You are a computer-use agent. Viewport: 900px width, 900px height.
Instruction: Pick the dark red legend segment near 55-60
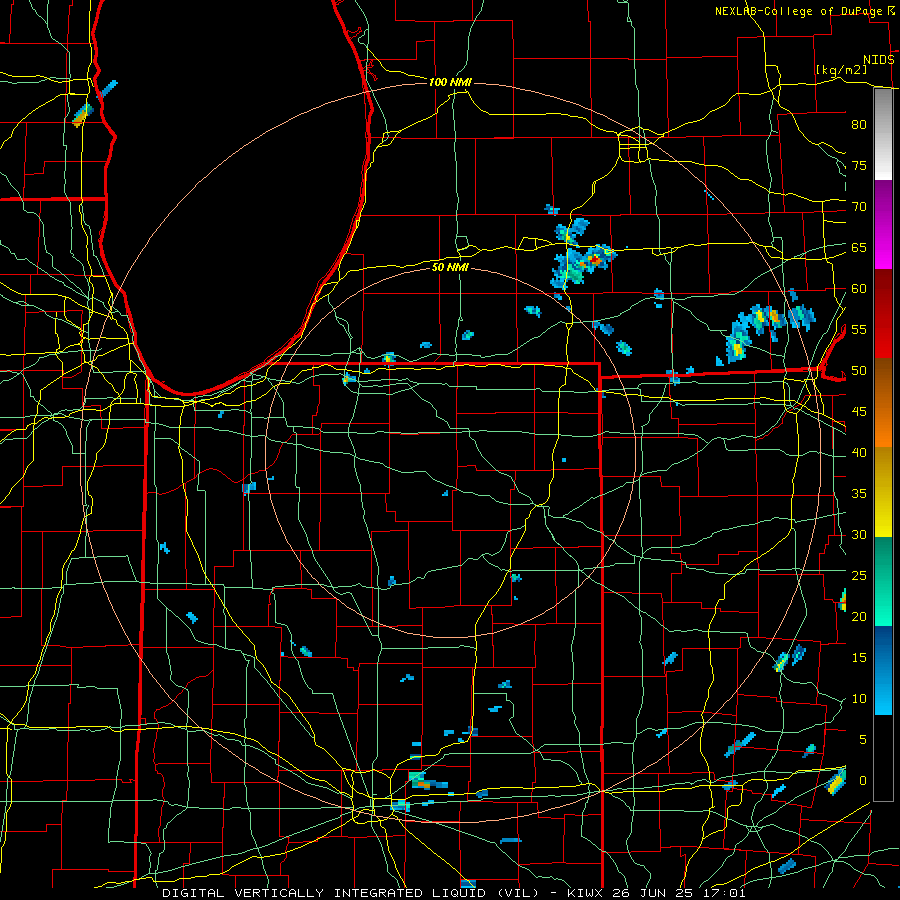point(883,314)
